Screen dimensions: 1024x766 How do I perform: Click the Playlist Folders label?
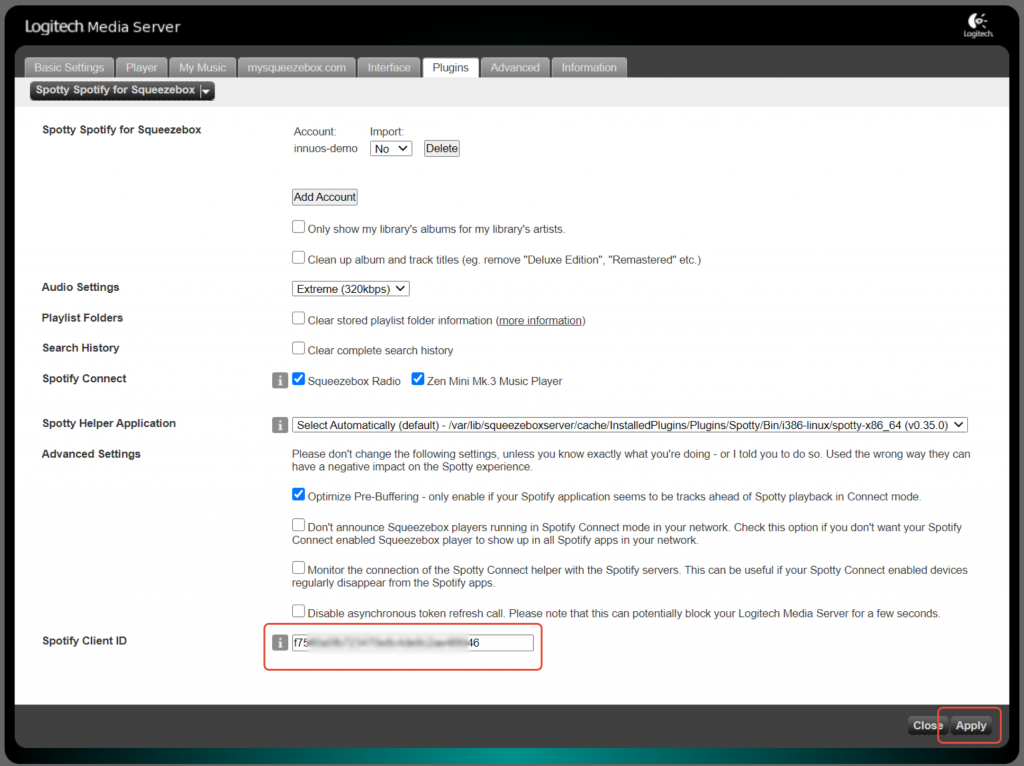point(82,318)
